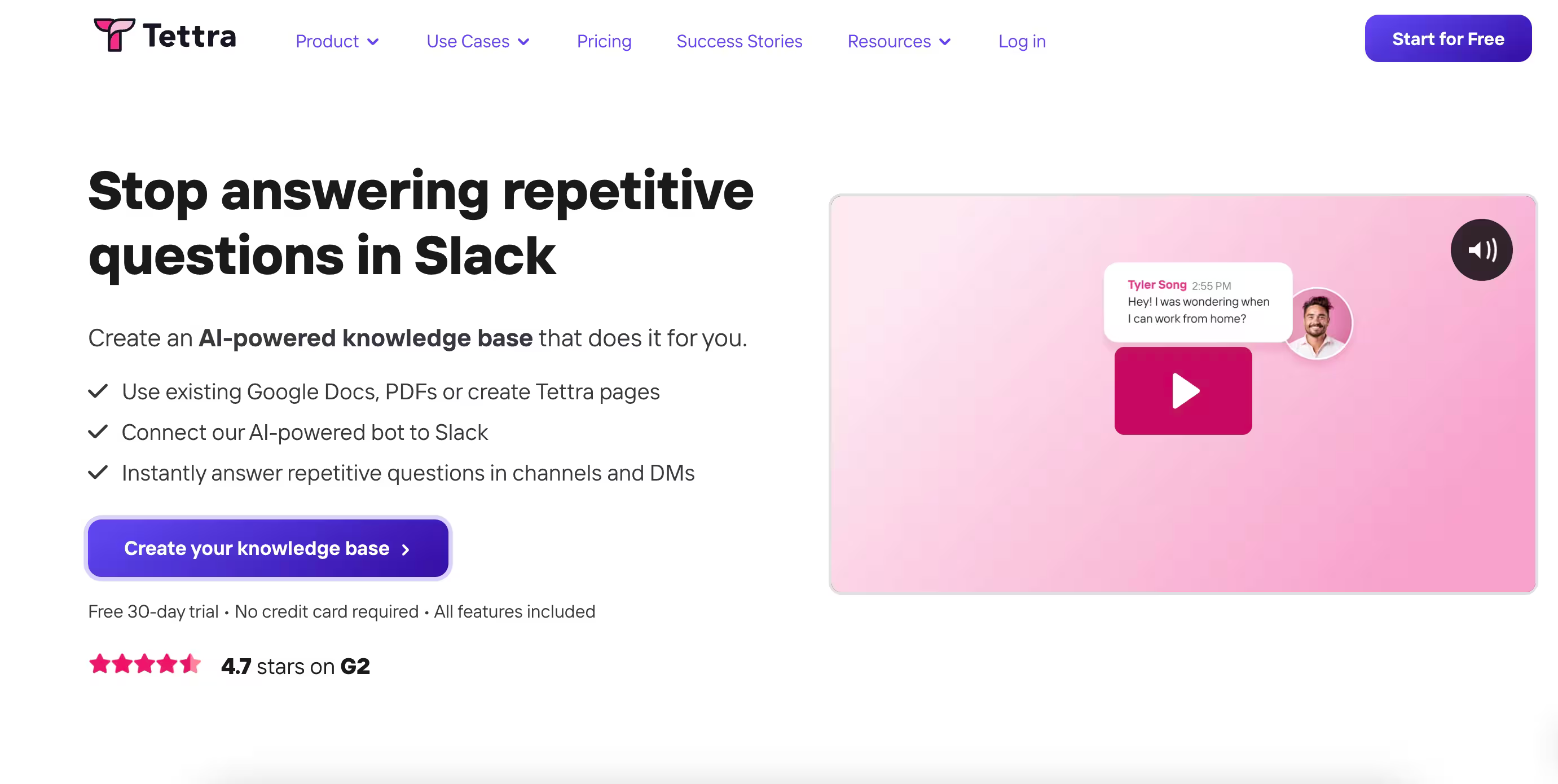
Task: Click 'Instantly answer repetitive questions in channels' line
Action: pyautogui.click(x=408, y=473)
